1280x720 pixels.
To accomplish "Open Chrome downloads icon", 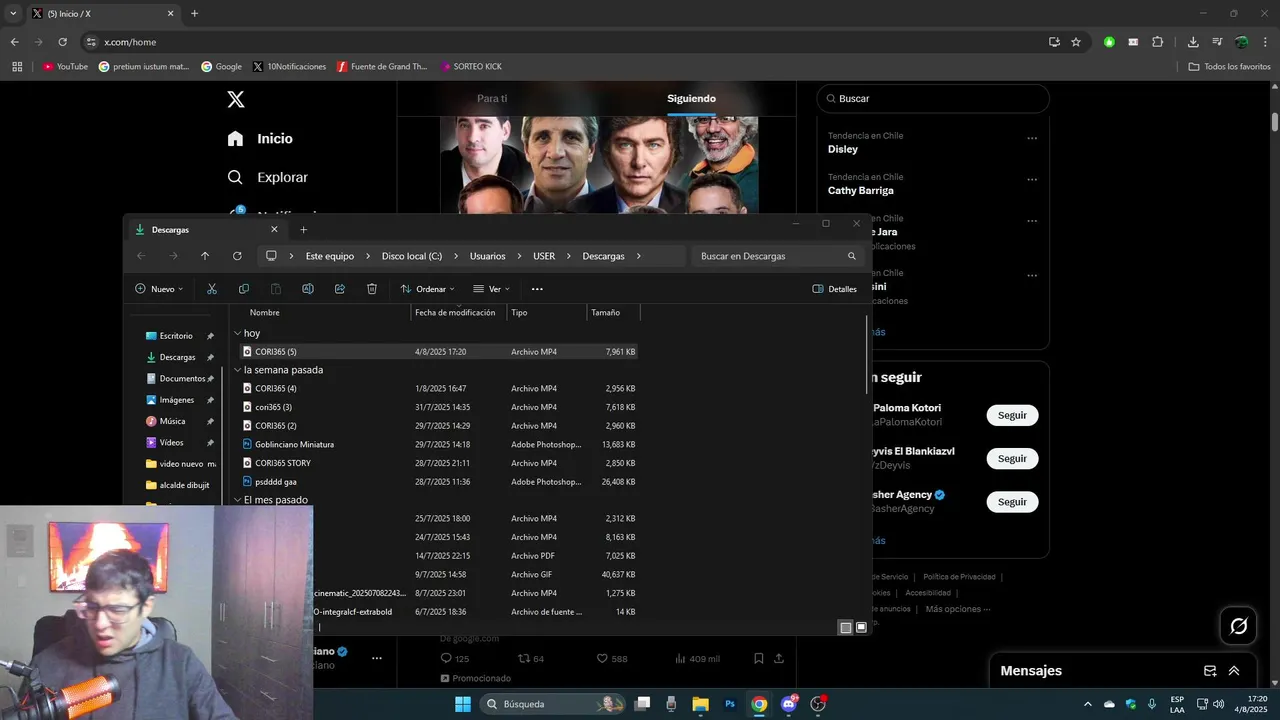I will pyautogui.click(x=1193, y=42).
